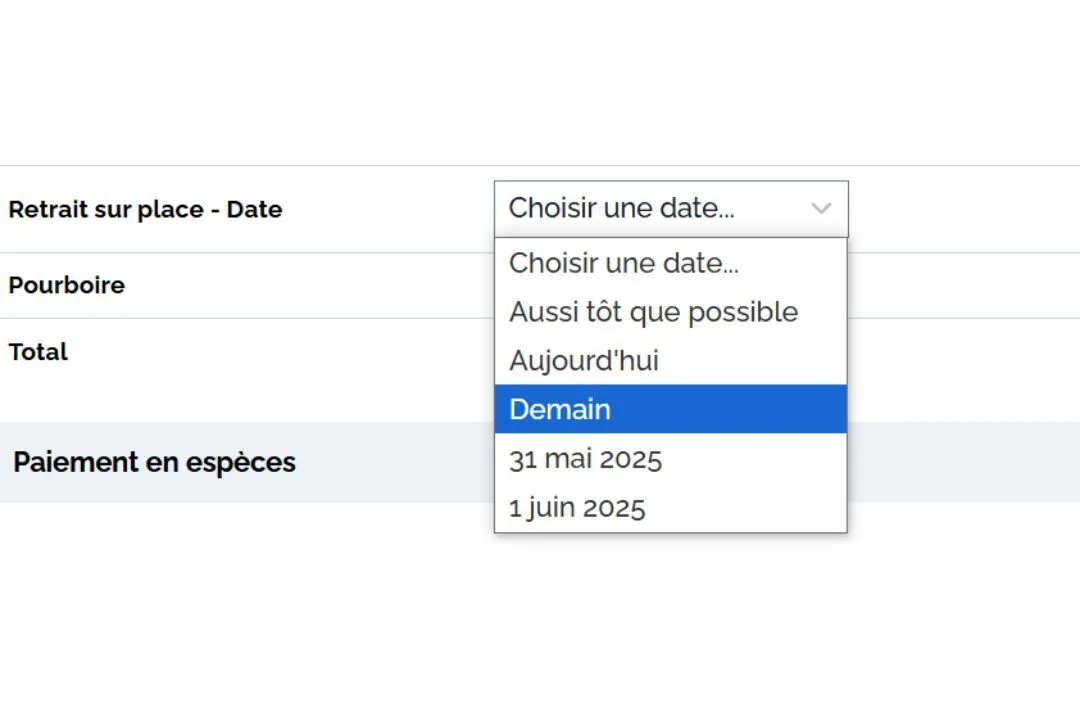Set pickup to today via Aujourd'hui entry
The height and width of the screenshot is (720, 1080).
tap(671, 360)
